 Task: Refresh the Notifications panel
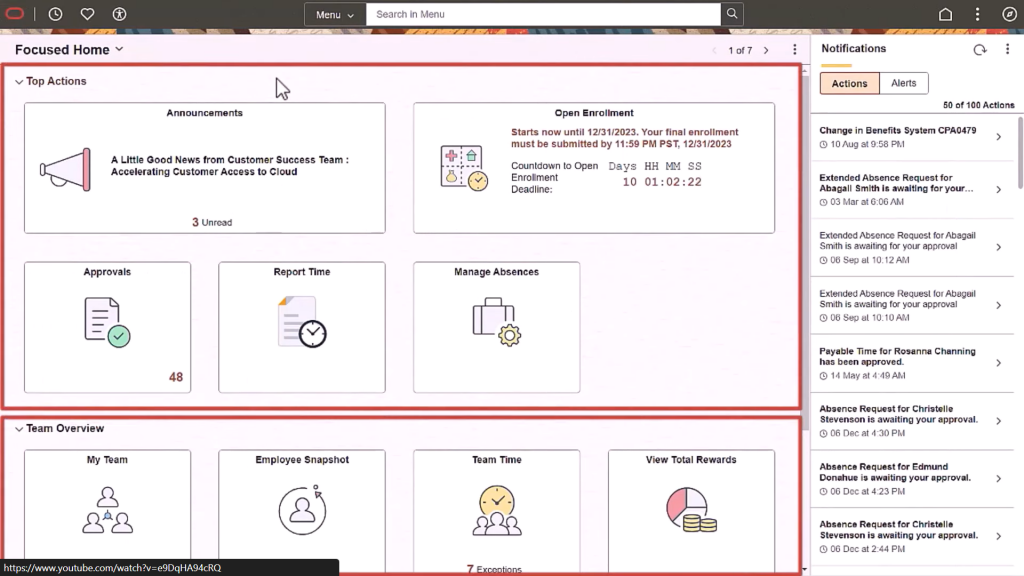tap(980, 48)
